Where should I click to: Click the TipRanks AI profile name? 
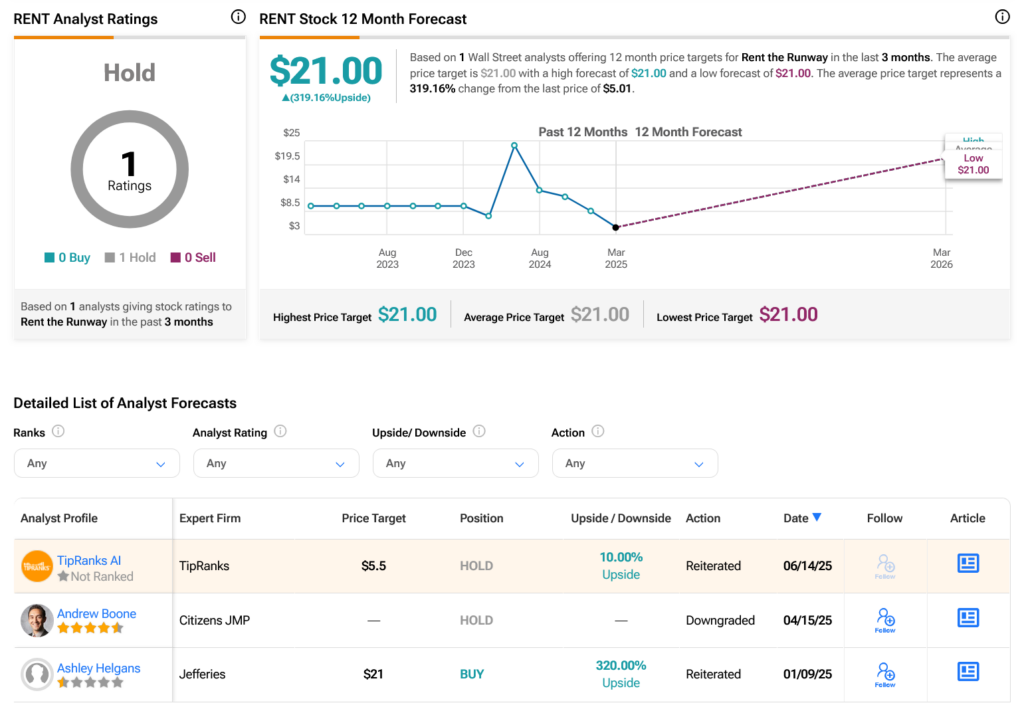89,560
